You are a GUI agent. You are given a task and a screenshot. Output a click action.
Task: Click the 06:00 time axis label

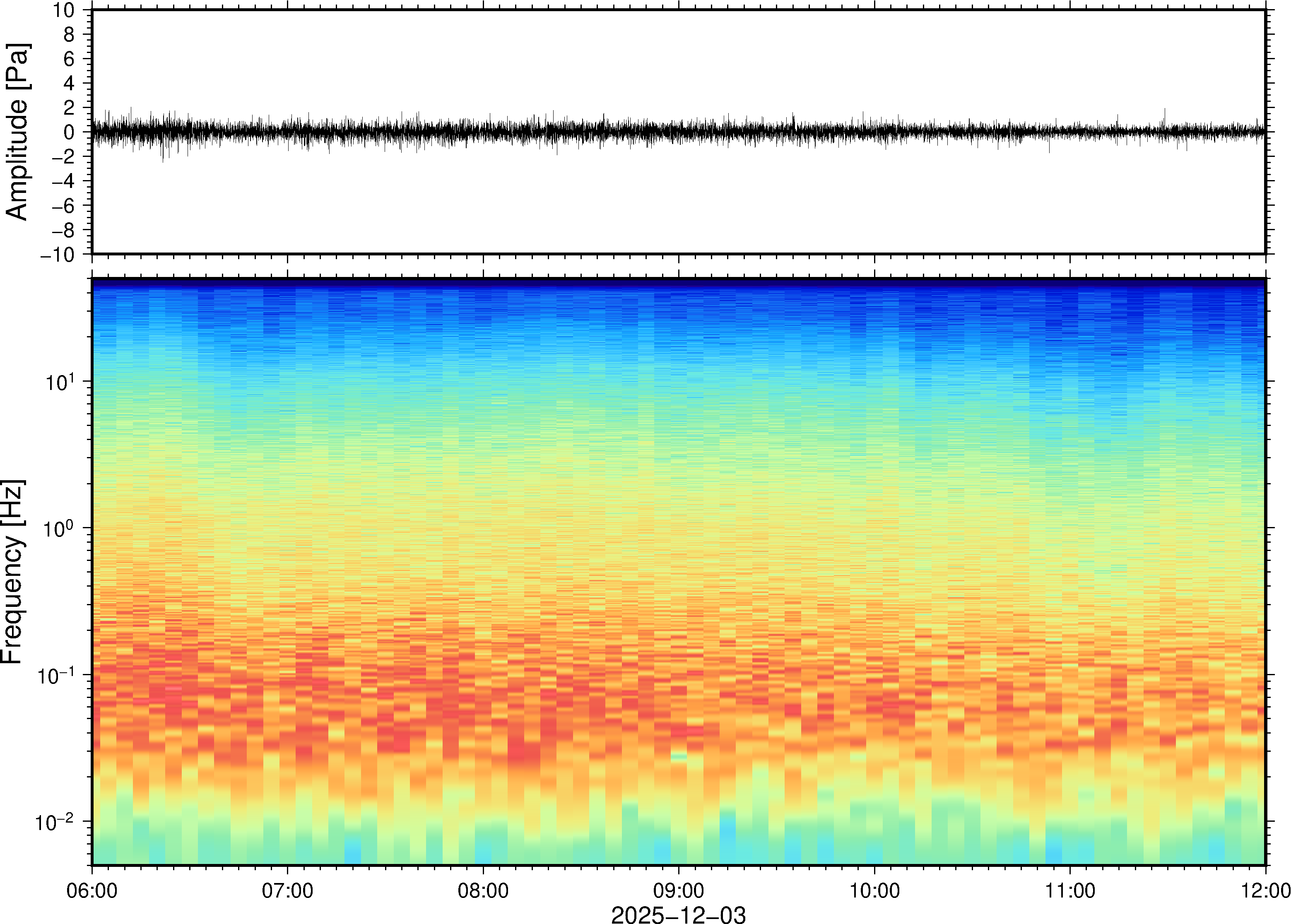point(92,890)
